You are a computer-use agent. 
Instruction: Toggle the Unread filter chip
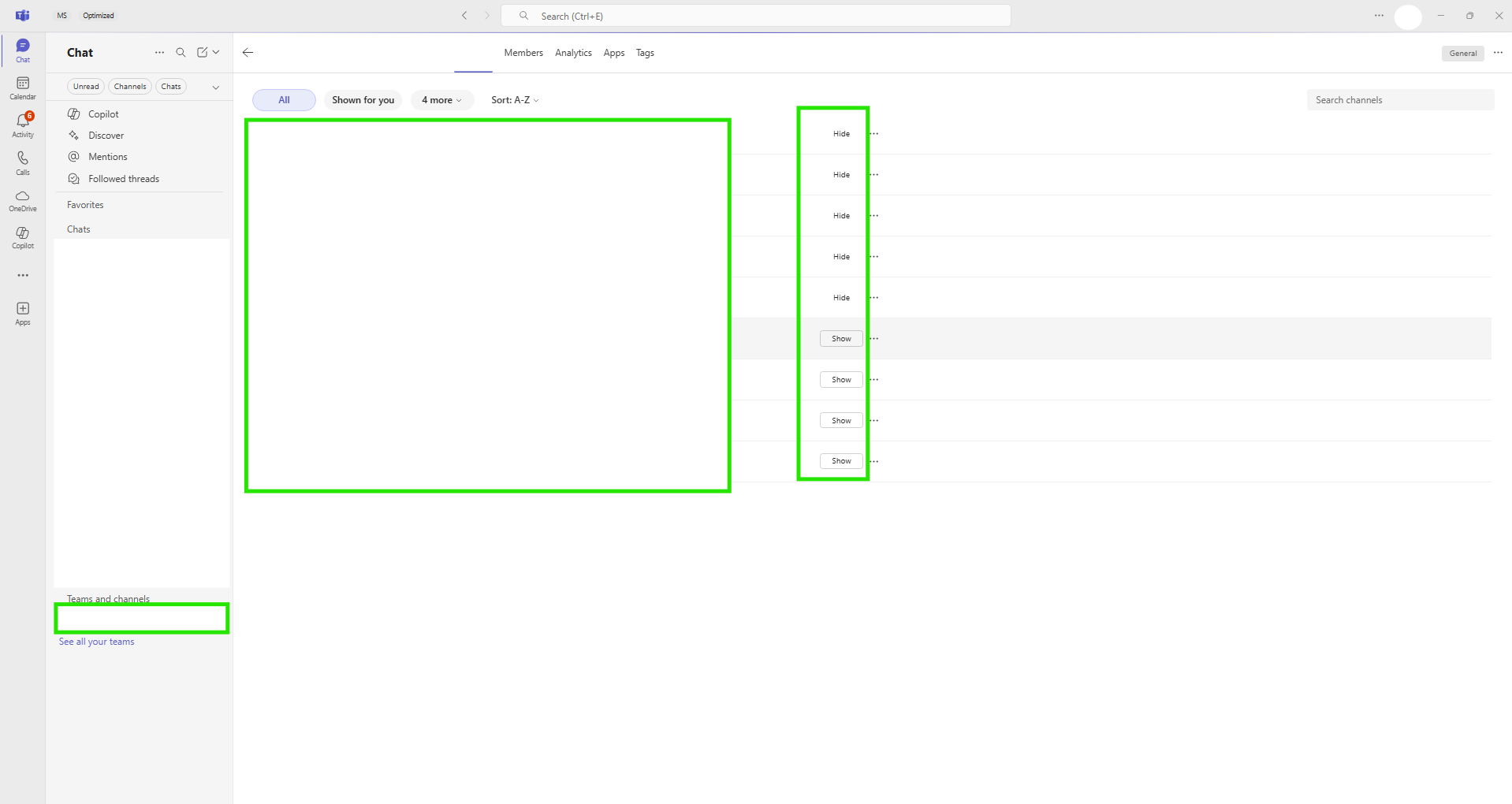pos(86,87)
